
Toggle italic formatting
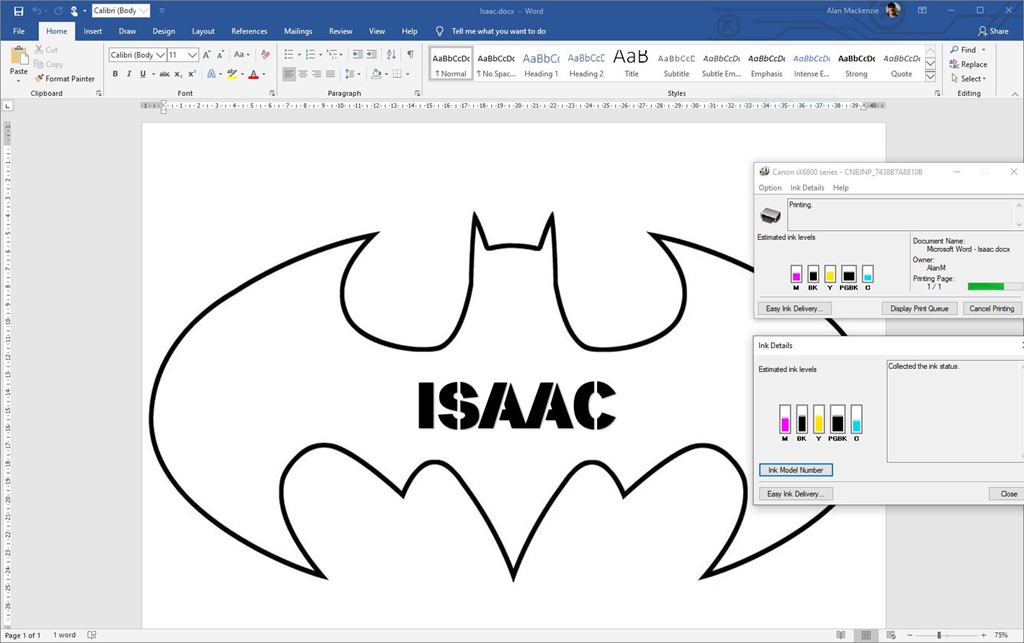tap(128, 74)
